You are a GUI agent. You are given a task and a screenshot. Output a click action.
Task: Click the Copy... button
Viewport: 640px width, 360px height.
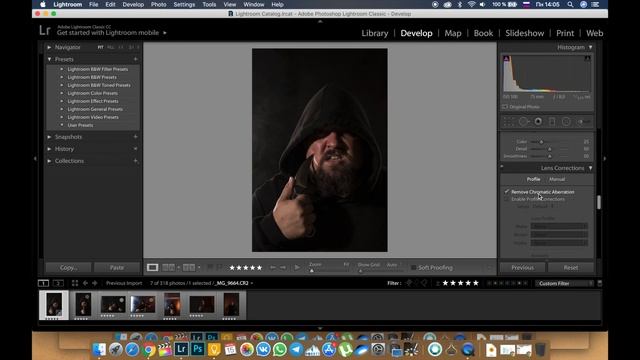68,267
